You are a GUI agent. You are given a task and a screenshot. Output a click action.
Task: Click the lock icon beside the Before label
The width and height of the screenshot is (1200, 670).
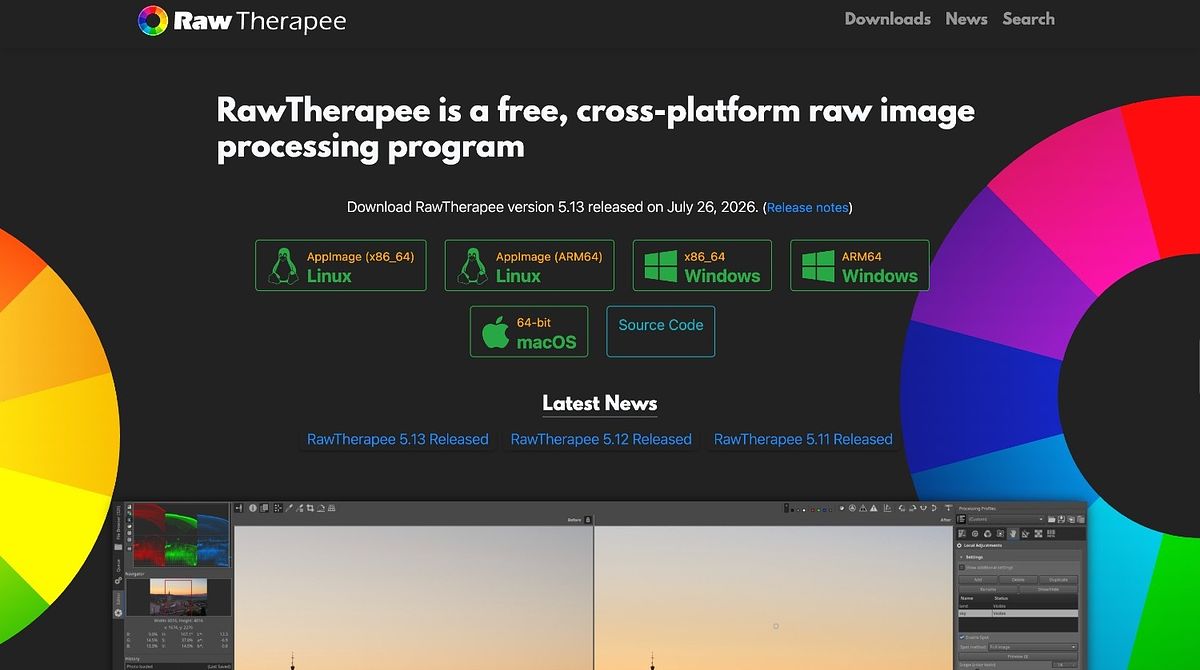click(x=588, y=519)
